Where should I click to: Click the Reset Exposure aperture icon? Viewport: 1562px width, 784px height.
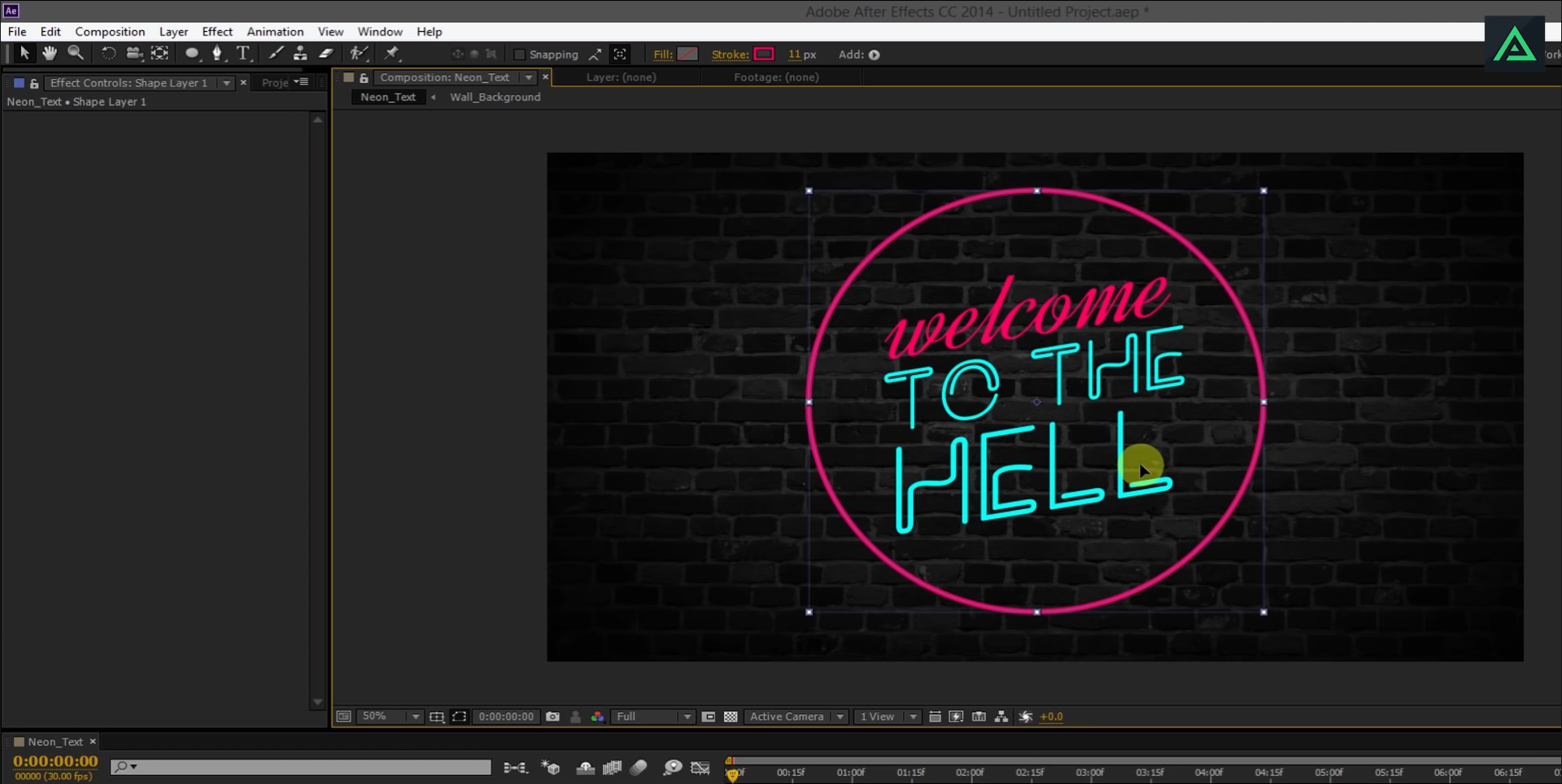click(1026, 716)
